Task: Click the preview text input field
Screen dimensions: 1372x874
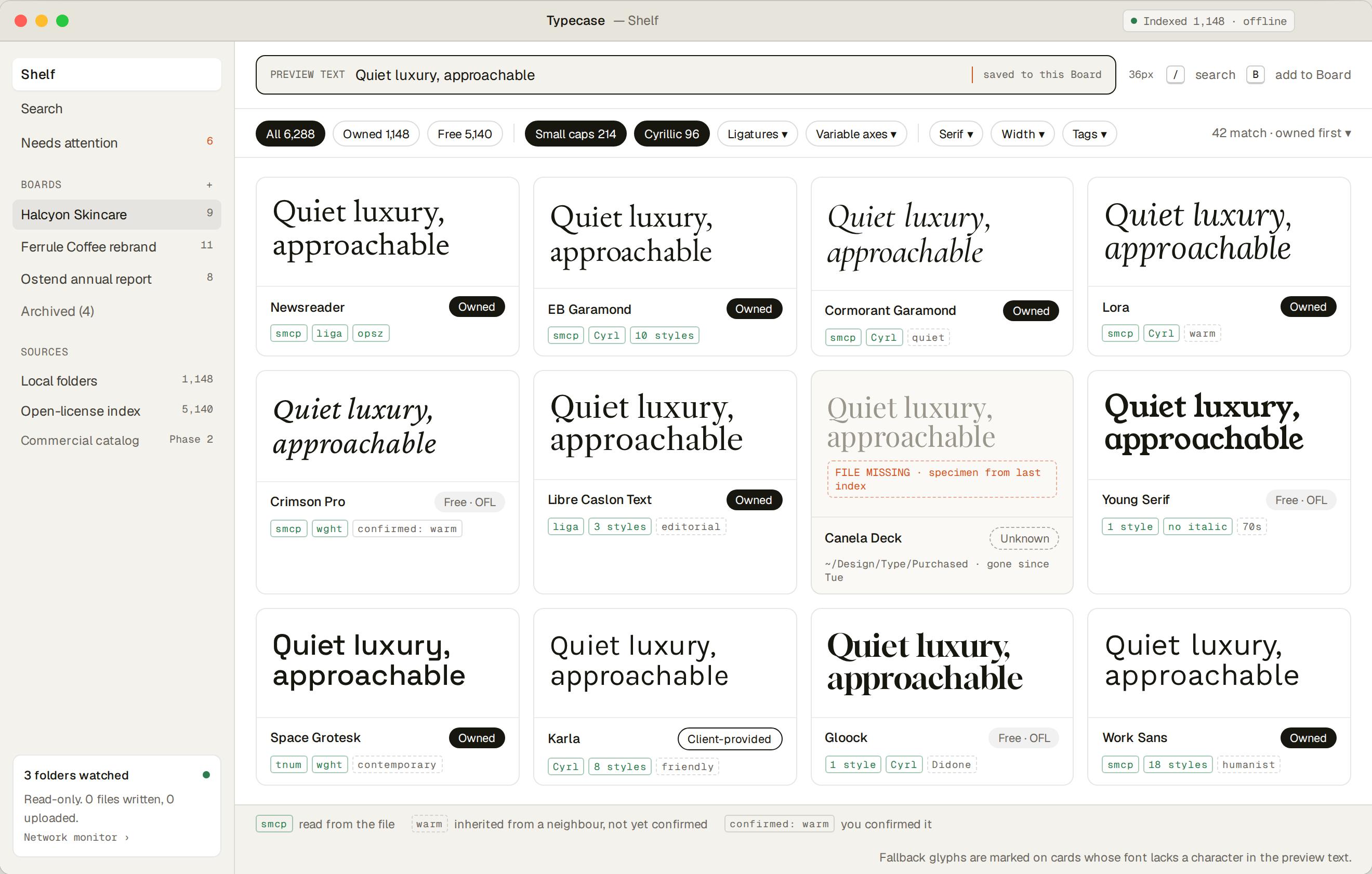Action: point(685,75)
